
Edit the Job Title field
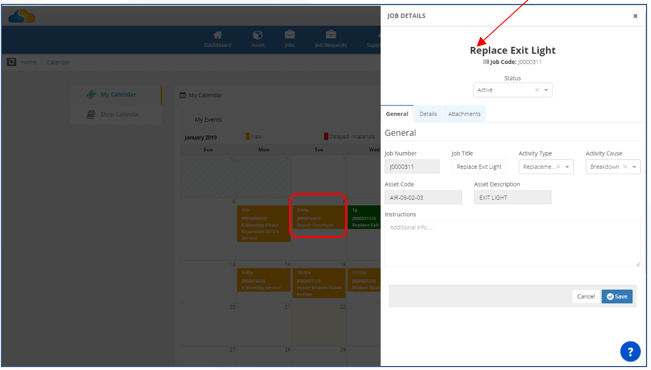coord(479,167)
